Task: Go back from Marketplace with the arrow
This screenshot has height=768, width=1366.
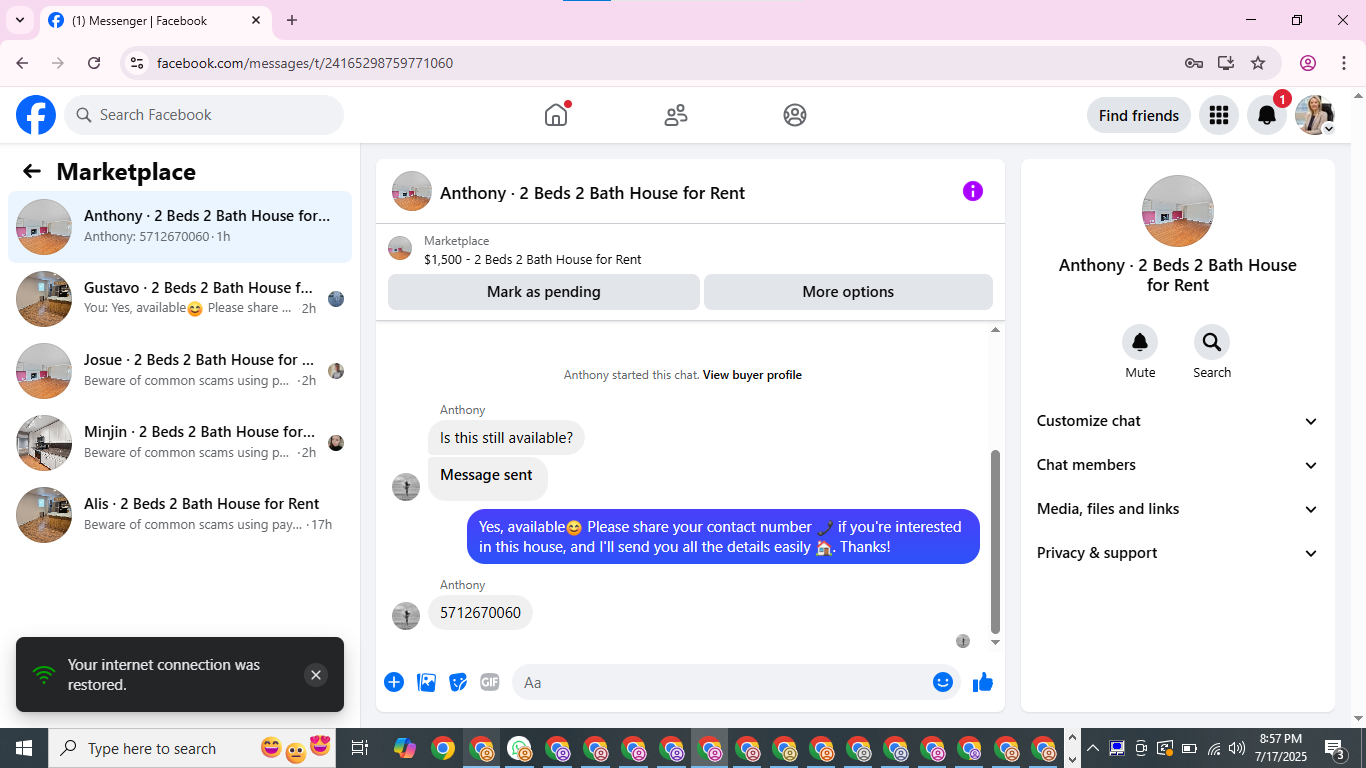Action: 32,171
